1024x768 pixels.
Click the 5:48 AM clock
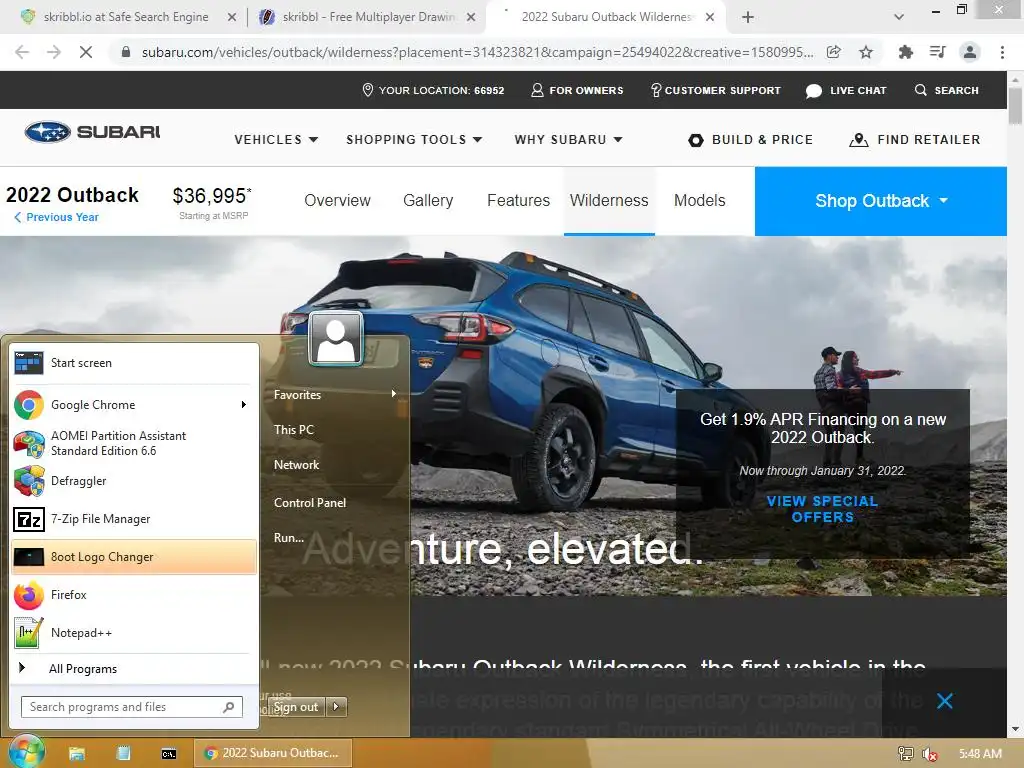[x=980, y=754]
